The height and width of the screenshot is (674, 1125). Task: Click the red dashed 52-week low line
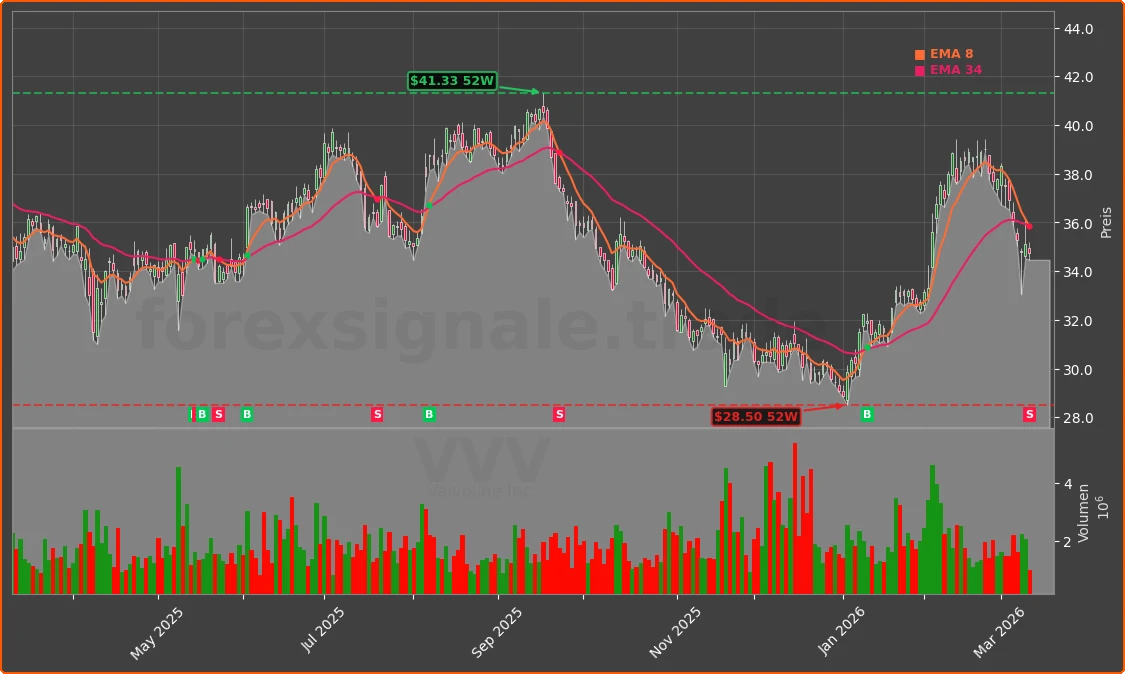(650, 405)
